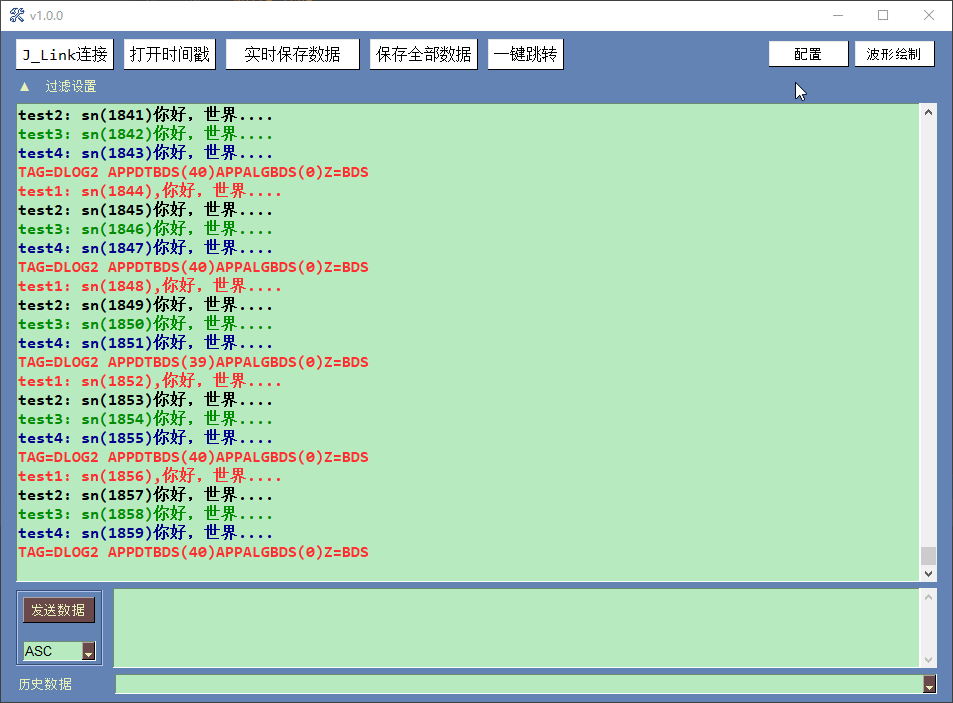Screen dimensions: 953x703
Task: Enable 实时保存数据 real-time saving
Action: (292, 55)
